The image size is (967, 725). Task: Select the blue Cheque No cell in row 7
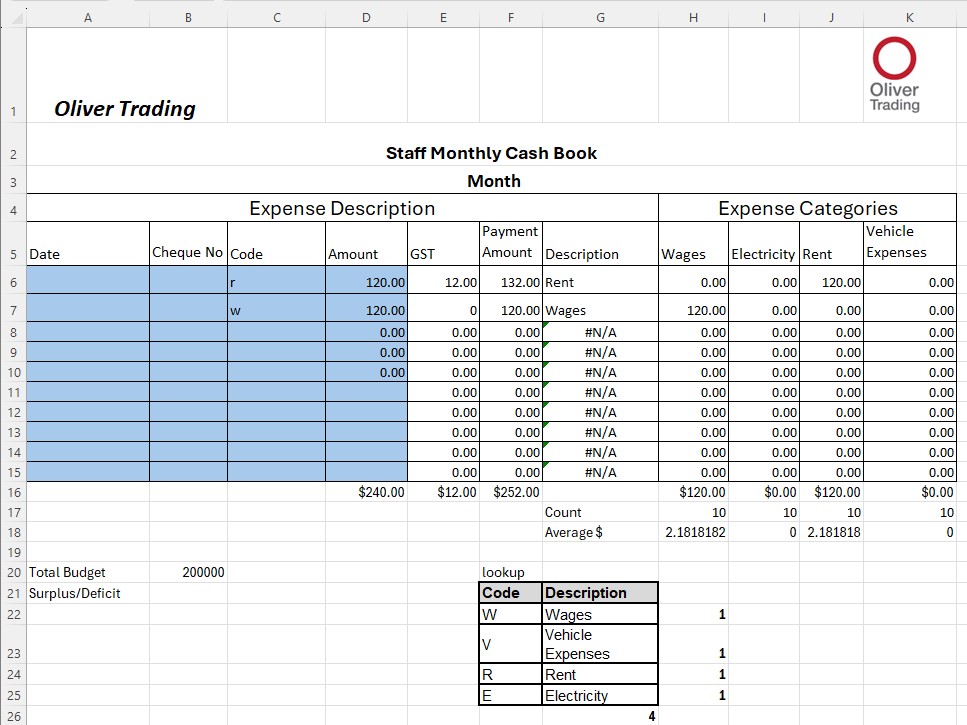click(x=188, y=310)
